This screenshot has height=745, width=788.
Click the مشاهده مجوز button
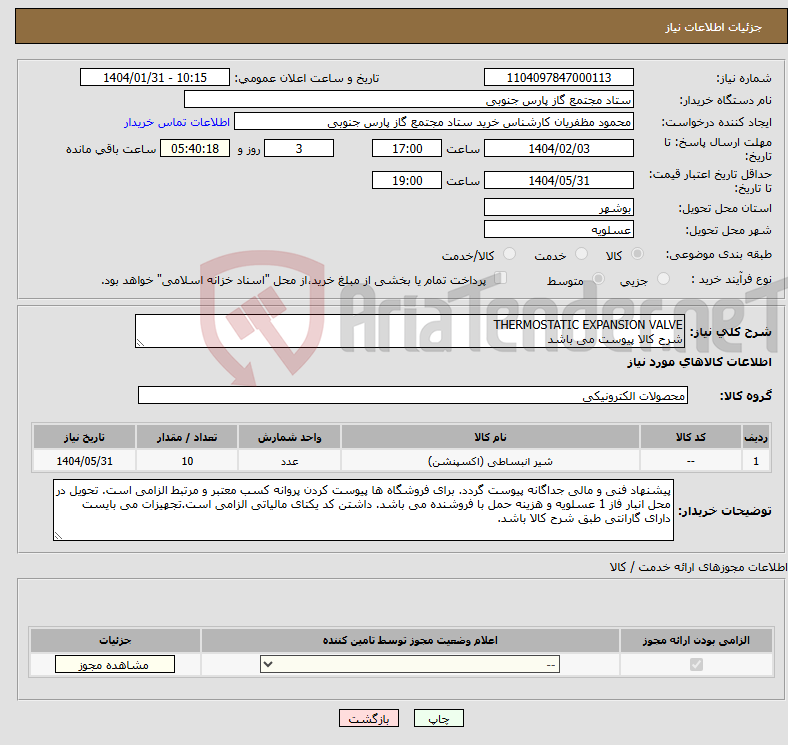click(x=115, y=665)
